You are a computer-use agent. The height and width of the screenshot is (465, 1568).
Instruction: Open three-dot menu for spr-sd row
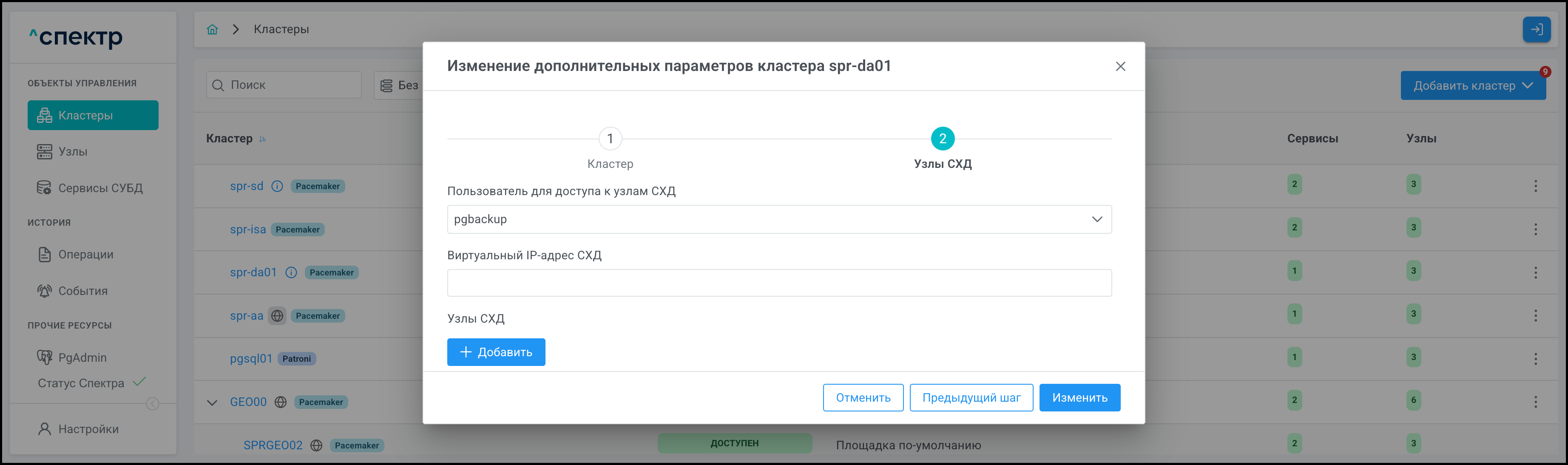1535,186
